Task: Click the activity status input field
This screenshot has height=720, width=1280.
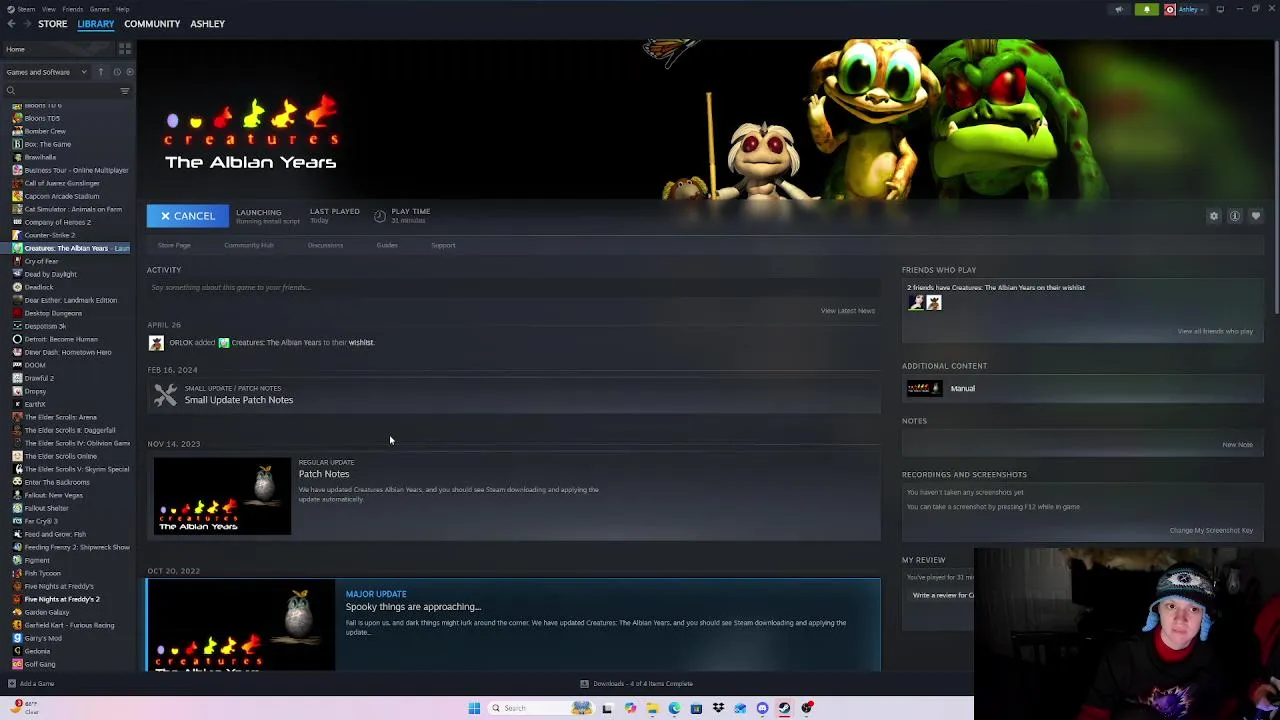Action: pyautogui.click(x=513, y=288)
